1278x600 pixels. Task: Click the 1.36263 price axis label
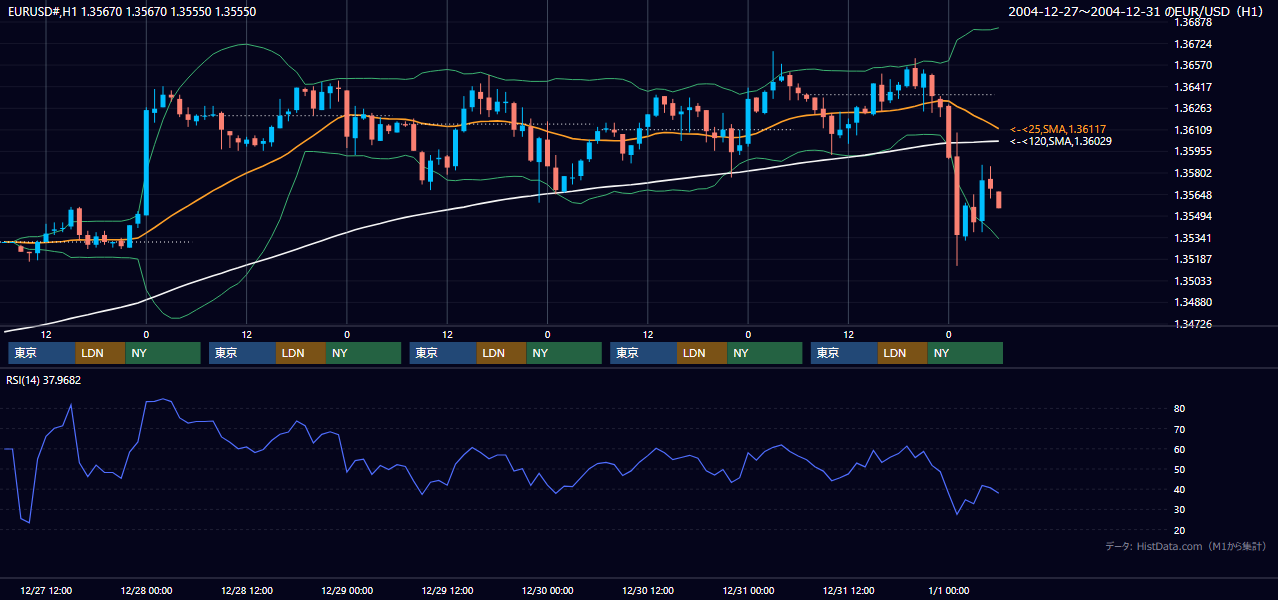pos(1195,108)
